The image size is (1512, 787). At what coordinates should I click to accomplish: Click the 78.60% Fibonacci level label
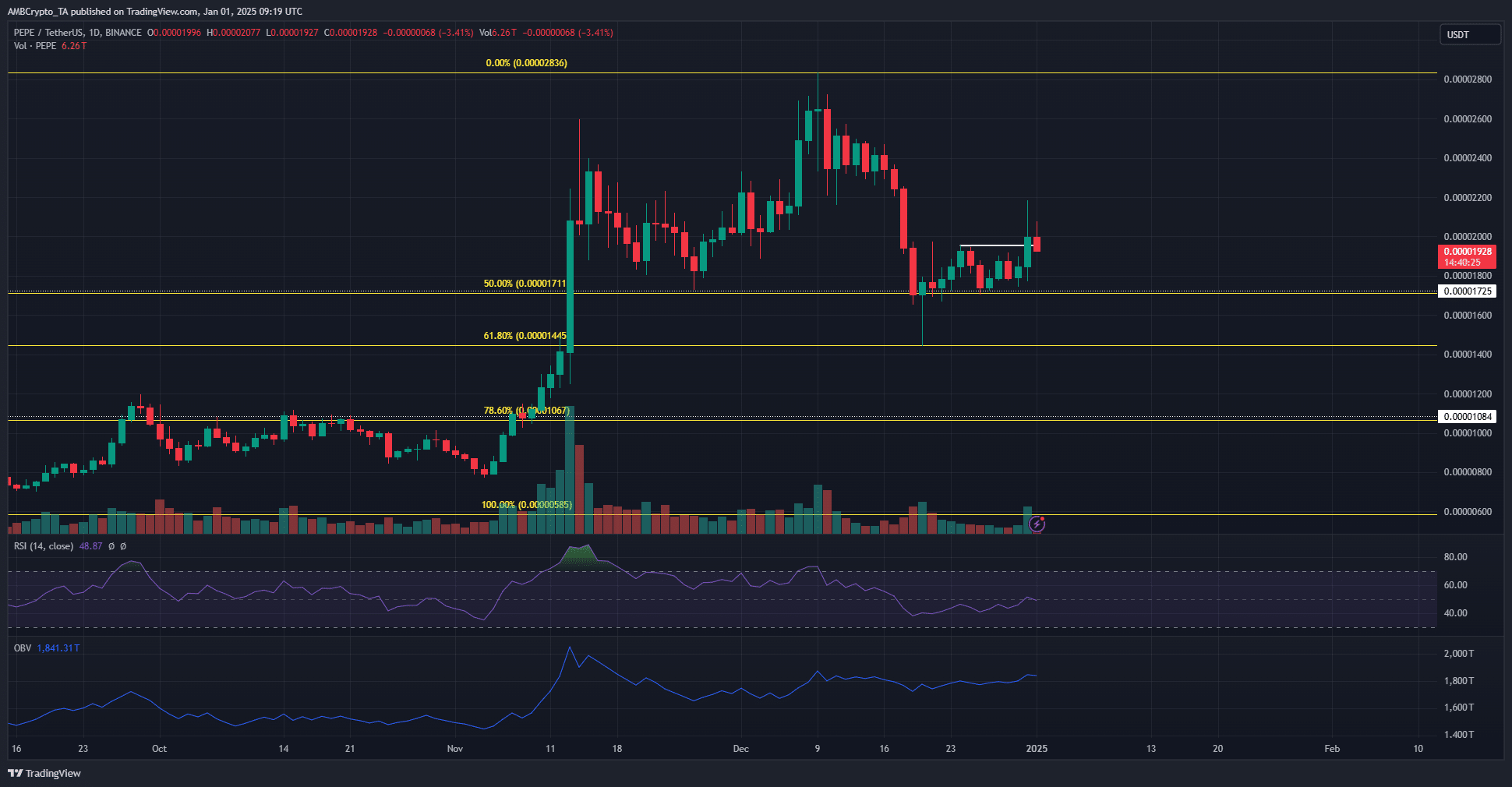point(526,411)
